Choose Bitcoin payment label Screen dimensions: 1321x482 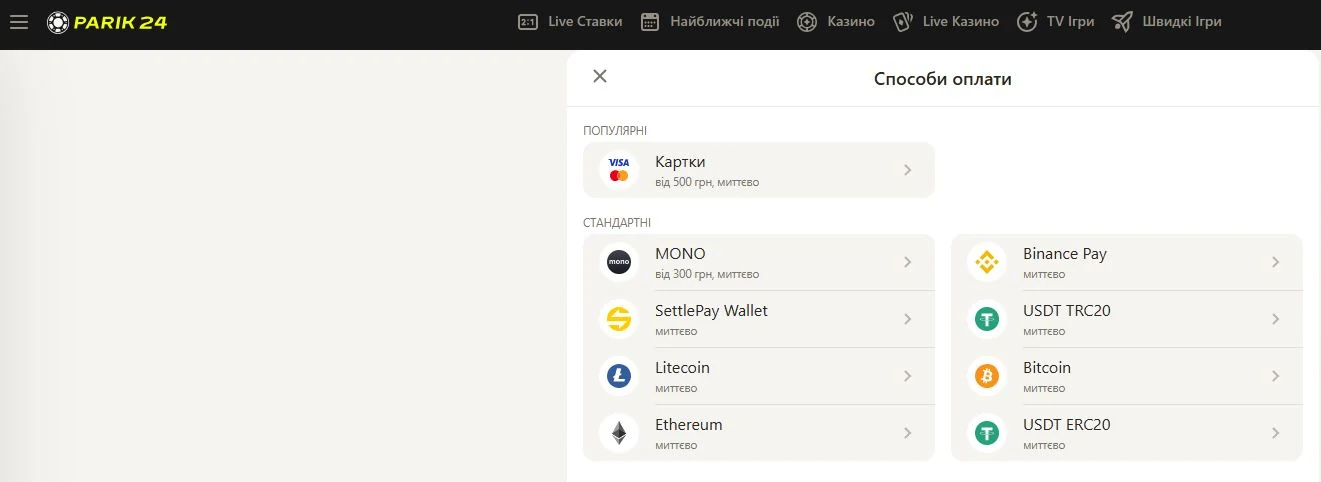click(x=1047, y=368)
